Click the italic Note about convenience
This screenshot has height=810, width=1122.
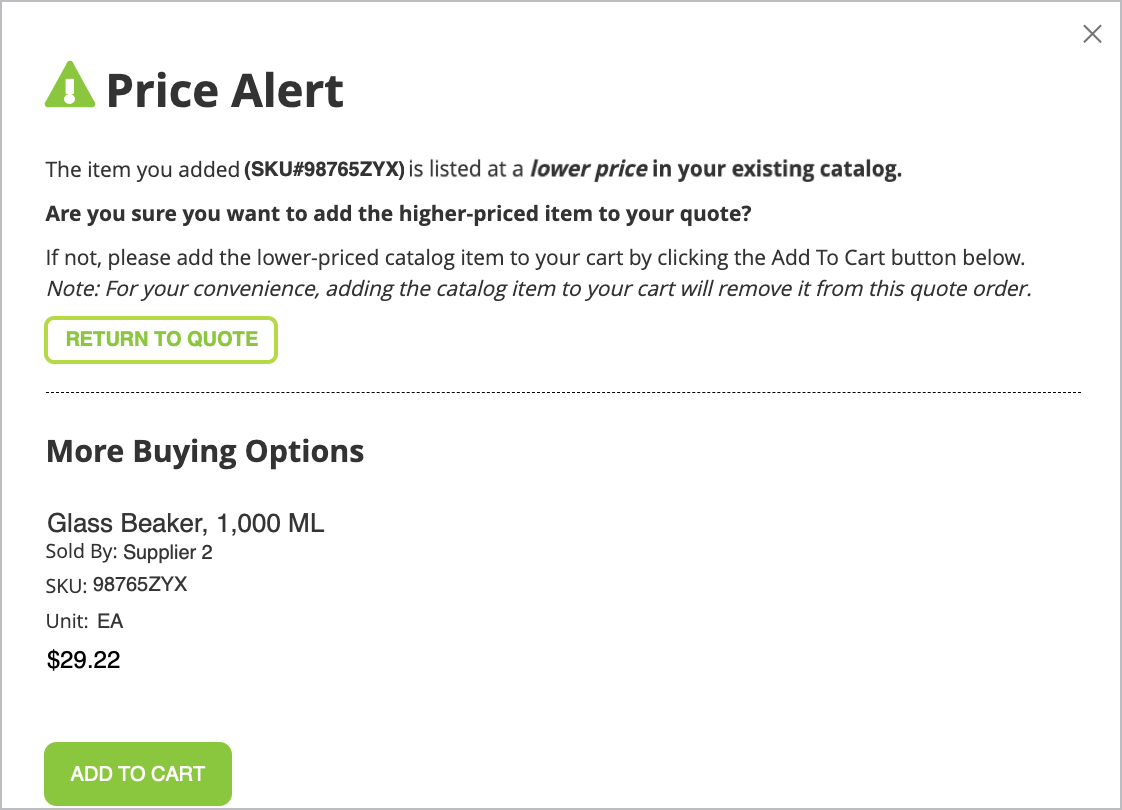[x=539, y=288]
